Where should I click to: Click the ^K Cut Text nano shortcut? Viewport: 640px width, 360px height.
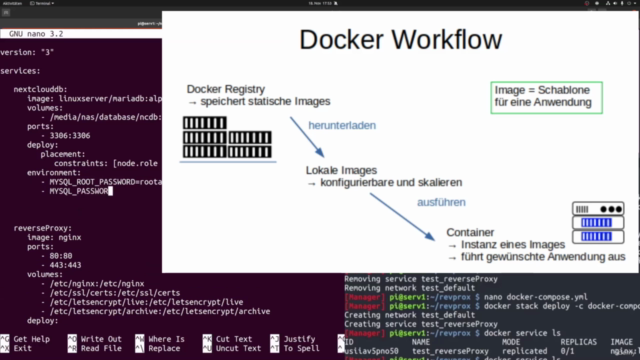(227, 339)
